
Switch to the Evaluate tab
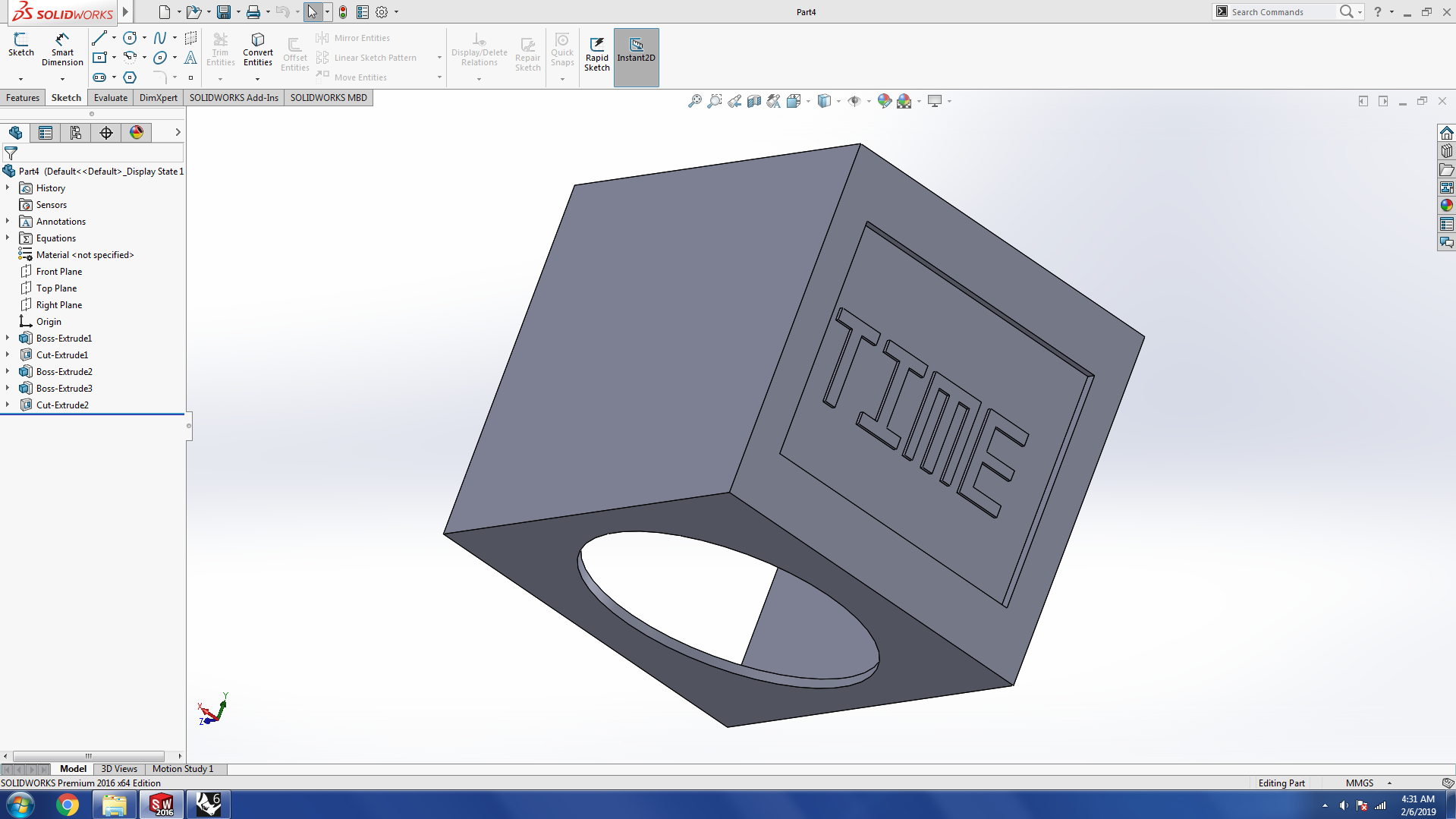click(x=111, y=98)
